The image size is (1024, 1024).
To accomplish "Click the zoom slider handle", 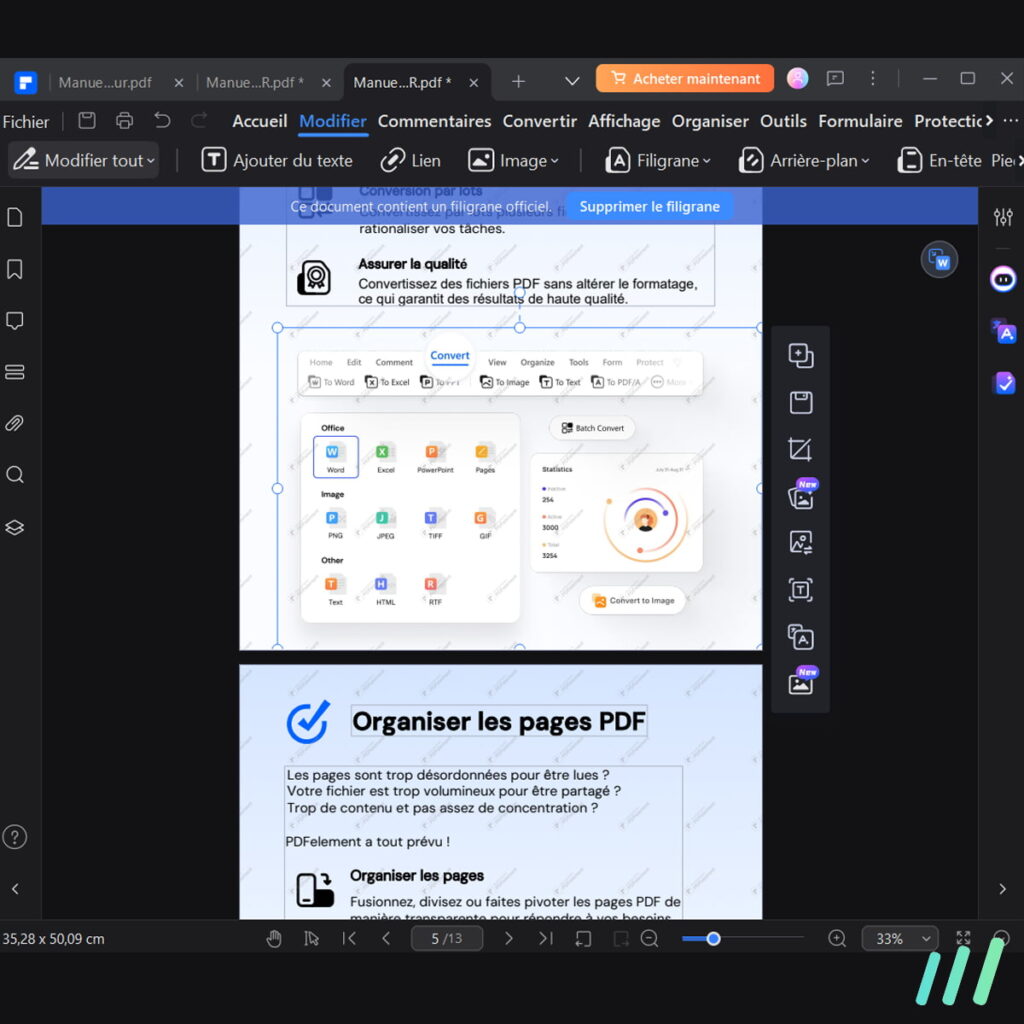I will [x=713, y=938].
